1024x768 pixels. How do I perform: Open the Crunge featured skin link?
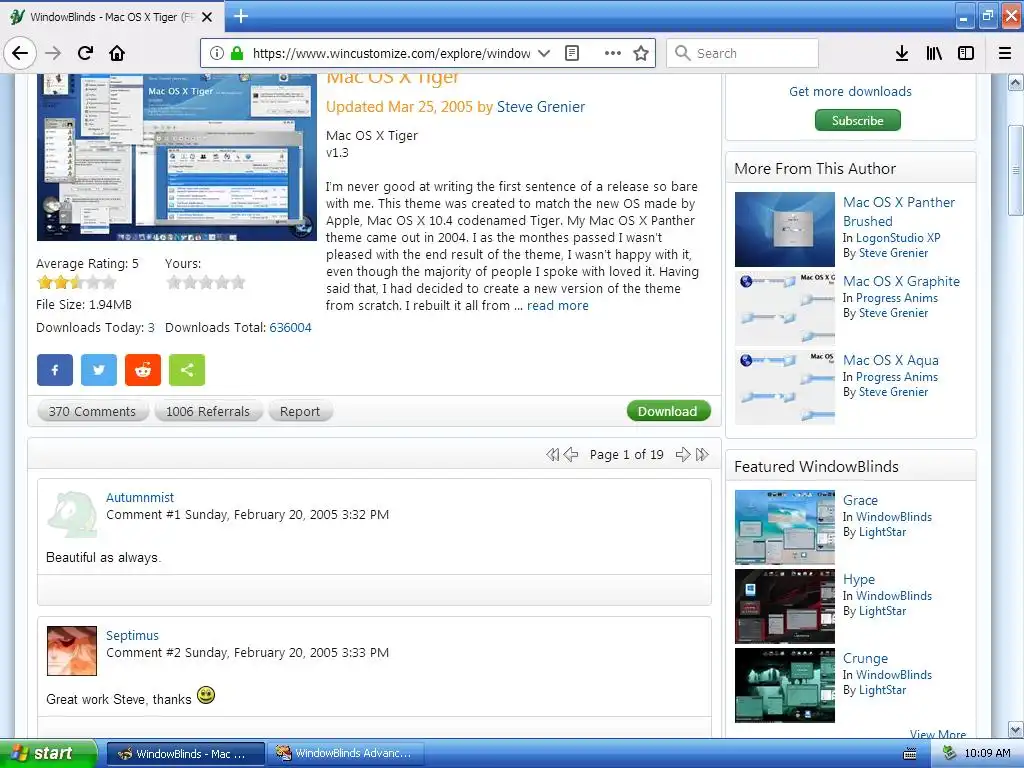pyautogui.click(x=865, y=658)
